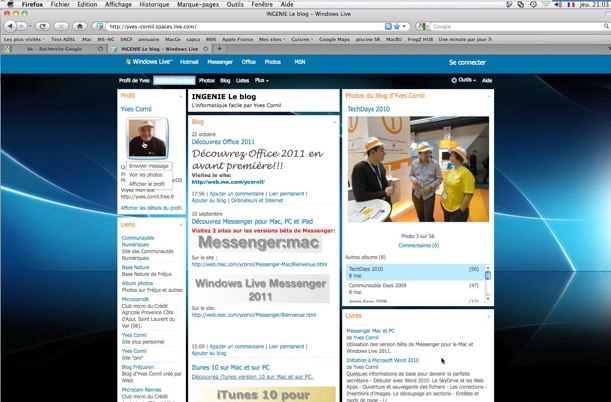Click the French flag input source icon
611x402 pixels.
pos(571,4)
